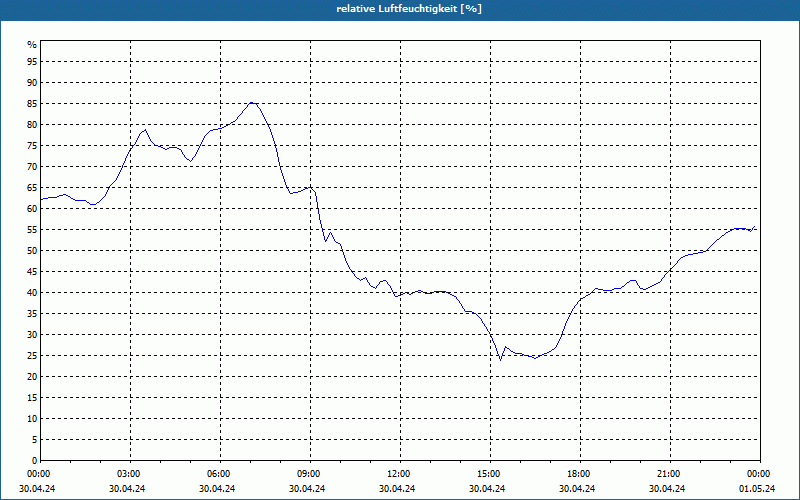Click the y-axis origin label '0'
The image size is (800, 500).
[35, 461]
